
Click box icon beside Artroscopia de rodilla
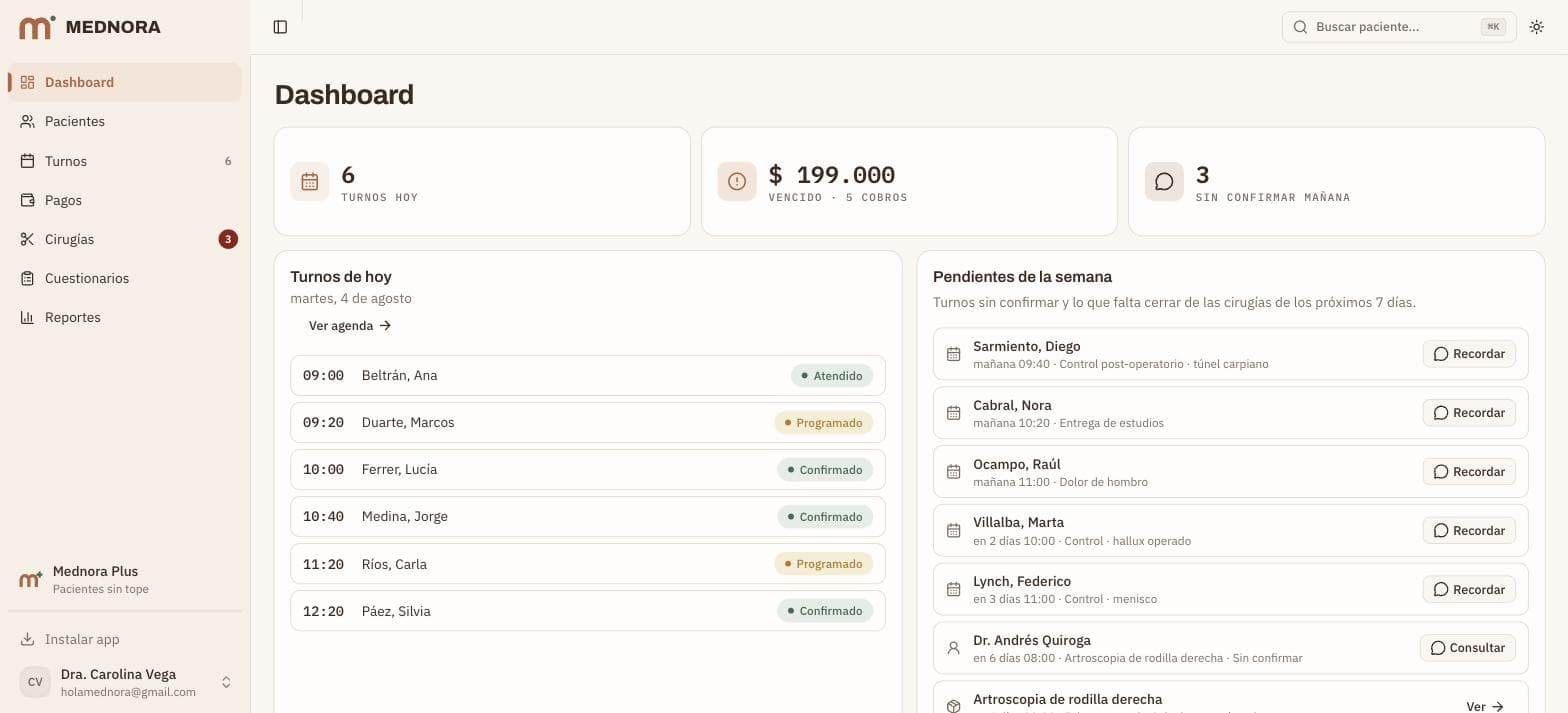click(x=953, y=706)
